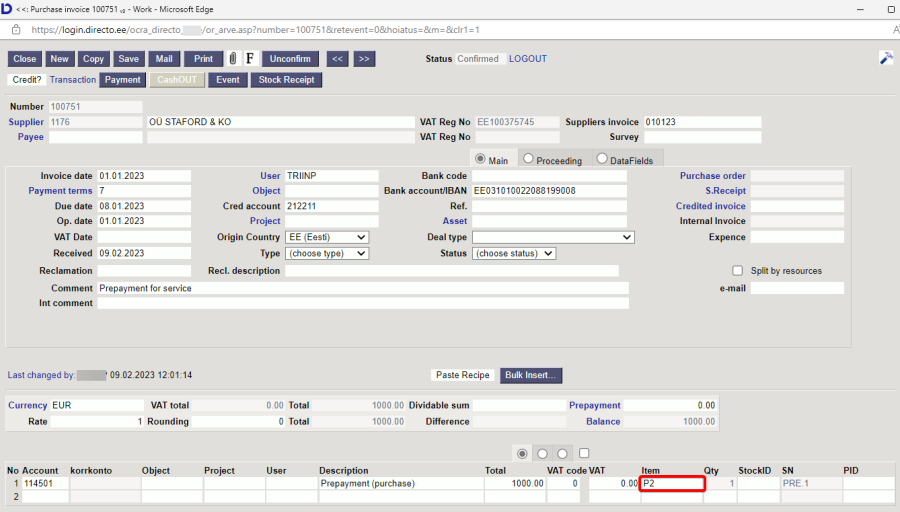Click the LOGOUT link

pos(528,59)
